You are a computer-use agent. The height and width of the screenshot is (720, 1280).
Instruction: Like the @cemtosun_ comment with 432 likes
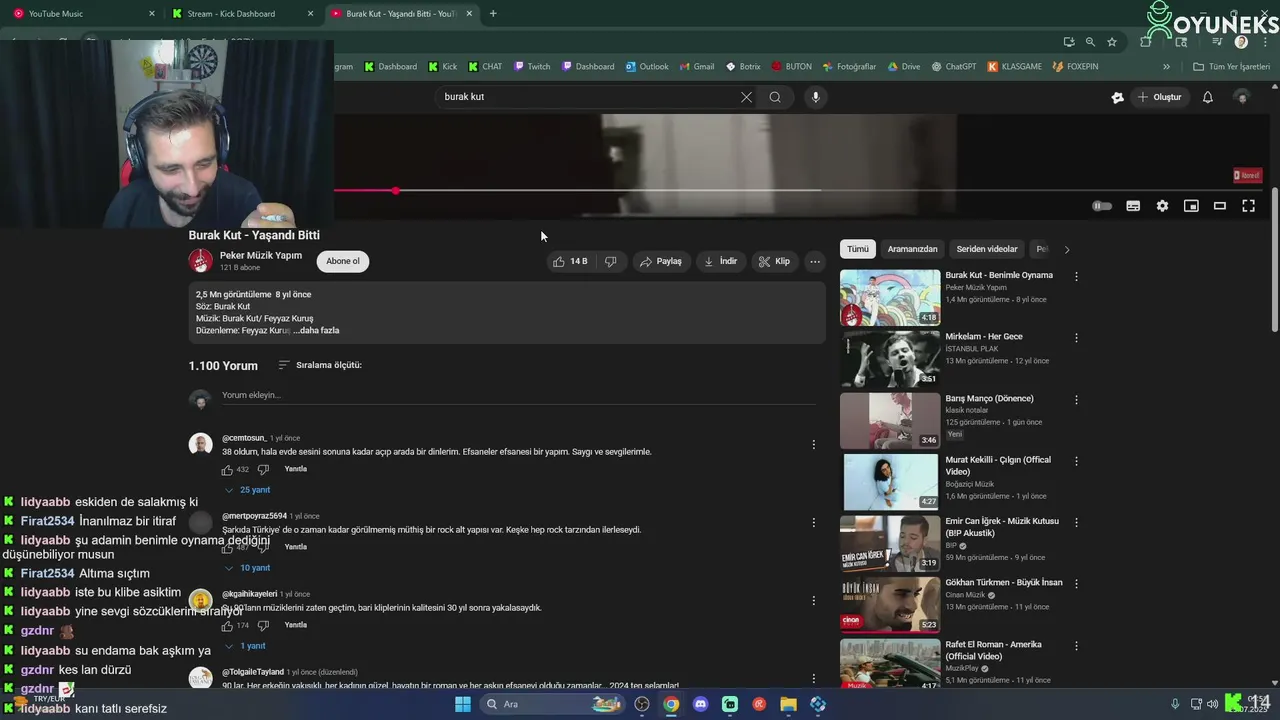pos(228,469)
